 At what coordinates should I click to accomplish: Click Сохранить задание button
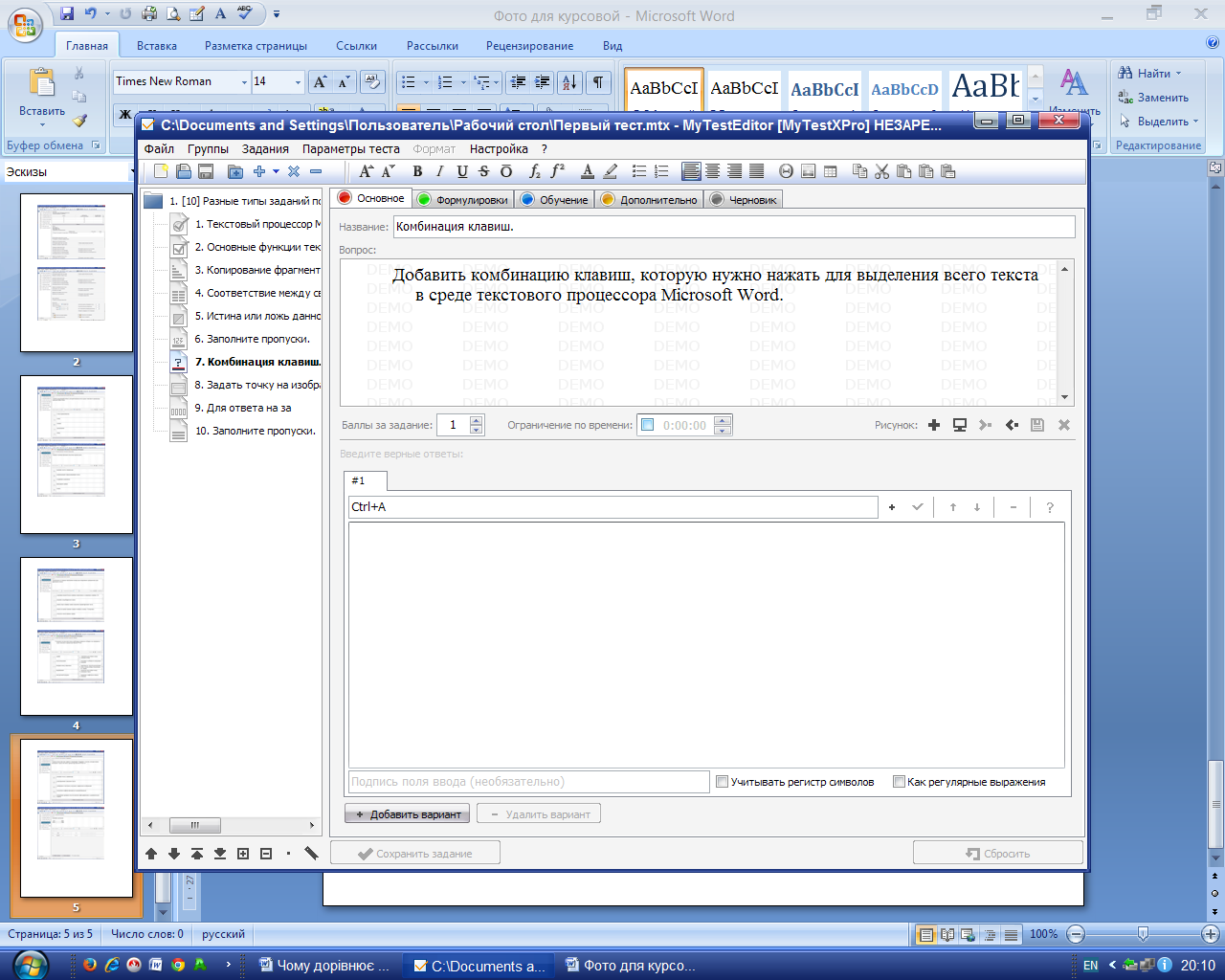415,854
